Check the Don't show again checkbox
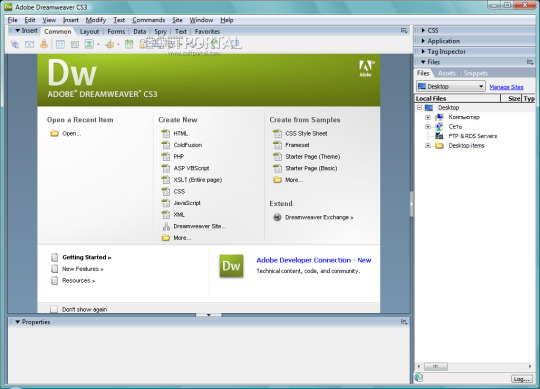Screen dimensions: 540x389 point(54,309)
